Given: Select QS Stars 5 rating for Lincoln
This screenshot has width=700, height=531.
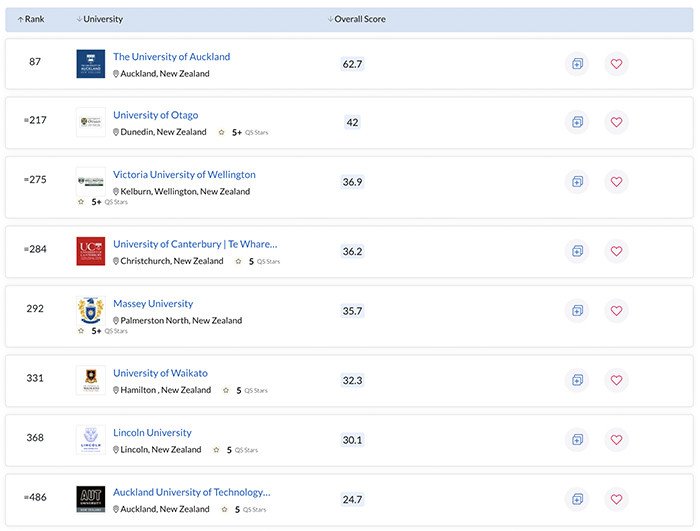Looking at the screenshot, I should pyautogui.click(x=235, y=450).
